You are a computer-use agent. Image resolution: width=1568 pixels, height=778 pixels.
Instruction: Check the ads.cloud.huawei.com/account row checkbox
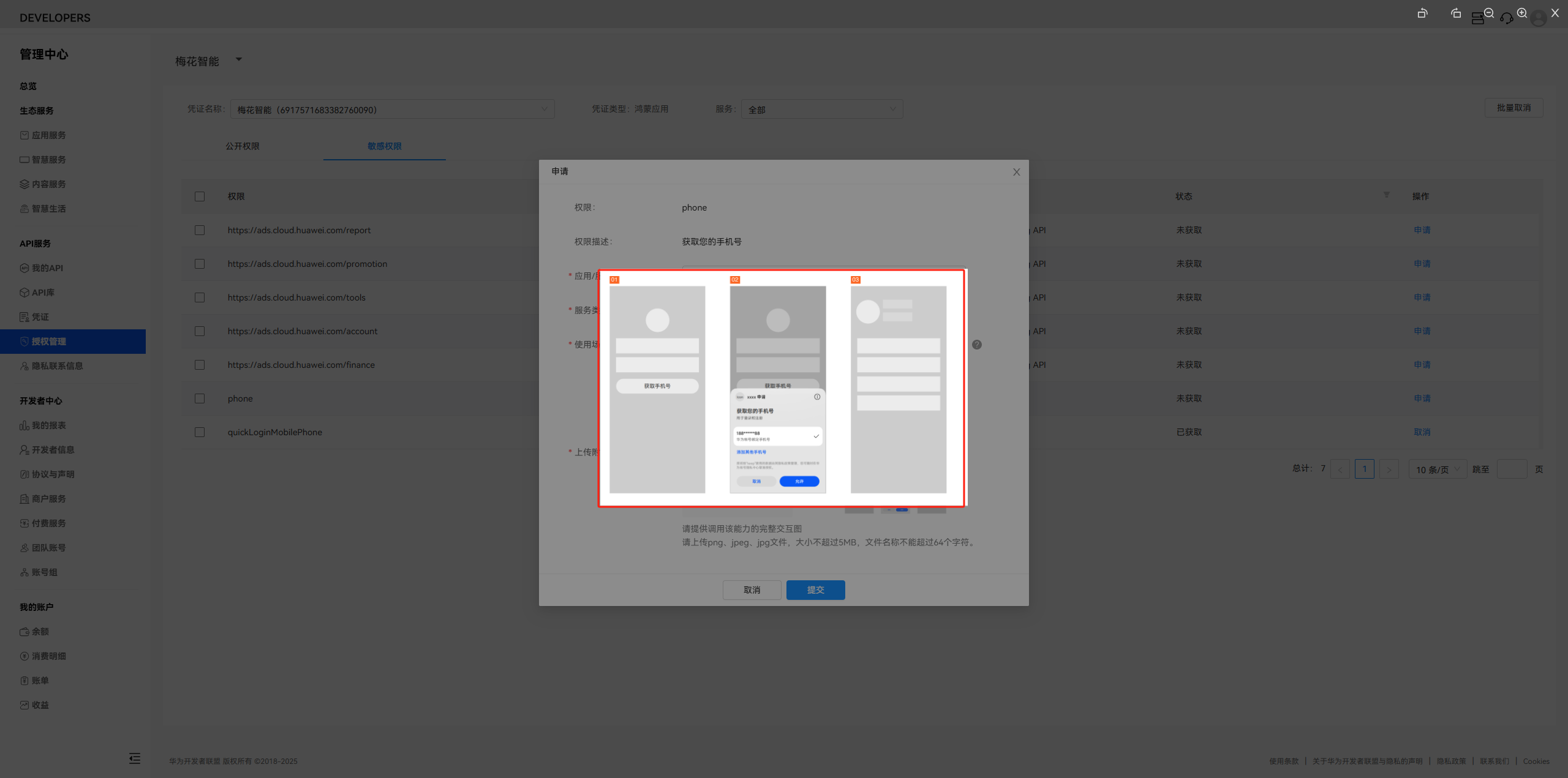200,331
